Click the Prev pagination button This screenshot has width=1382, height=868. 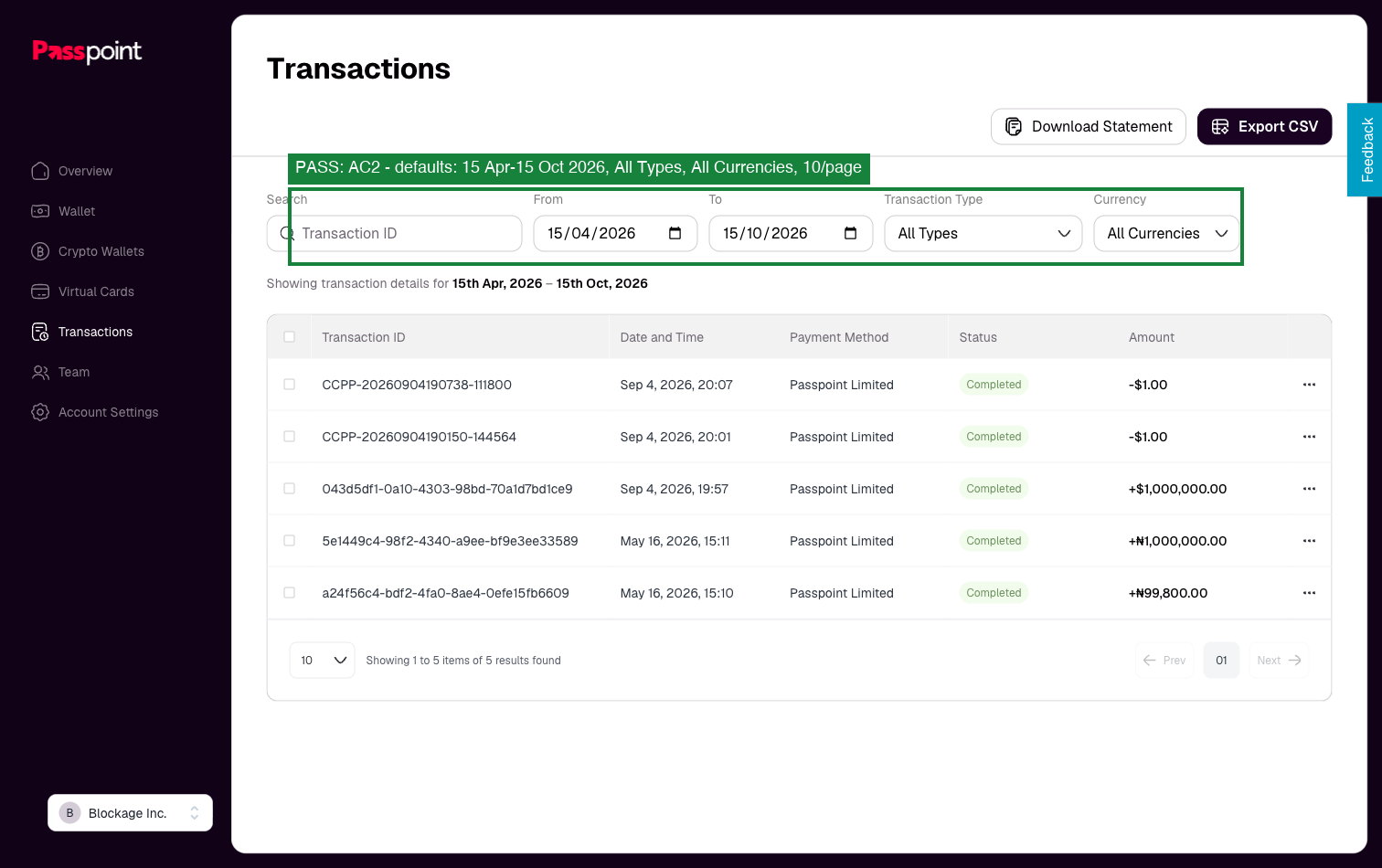1164,661
